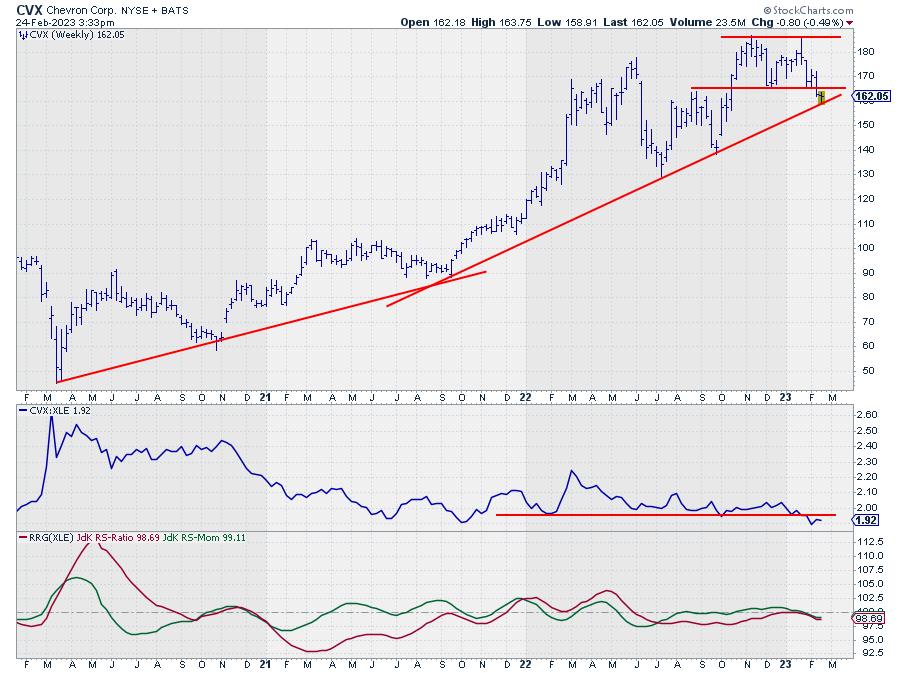Click the 98.69 RS-Ratio value tag
This screenshot has height=673, width=900.
(872, 620)
